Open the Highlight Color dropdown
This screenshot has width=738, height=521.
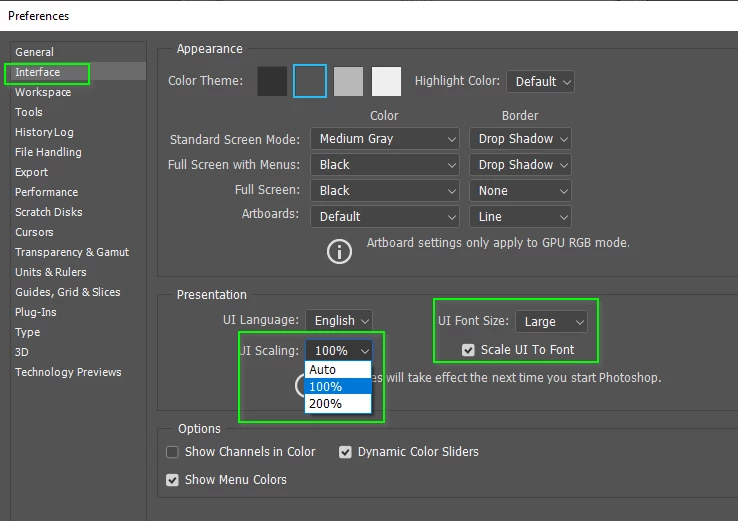click(x=540, y=82)
